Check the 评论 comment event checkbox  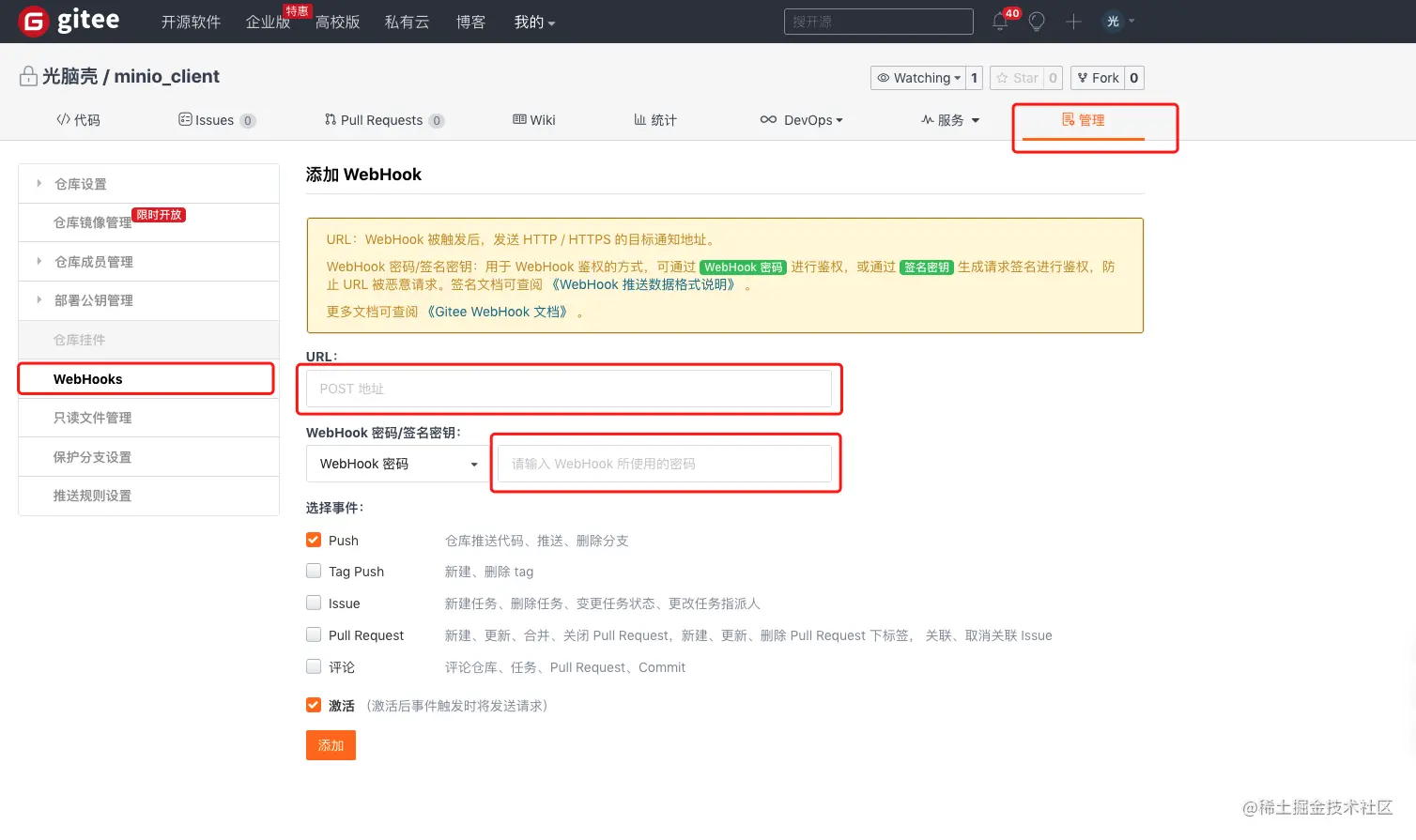pos(314,666)
